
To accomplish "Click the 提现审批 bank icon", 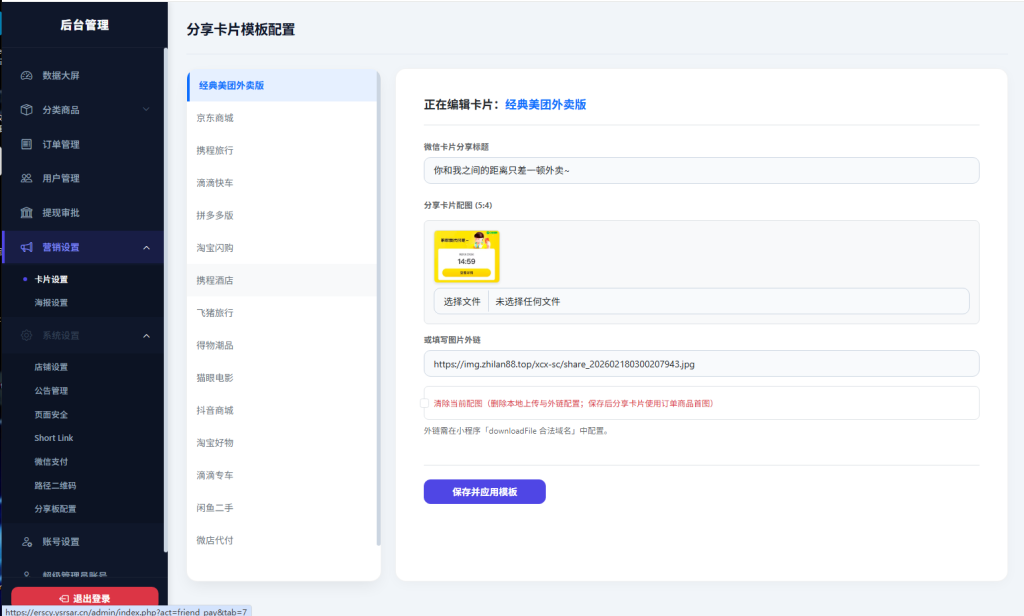I will pos(26,213).
